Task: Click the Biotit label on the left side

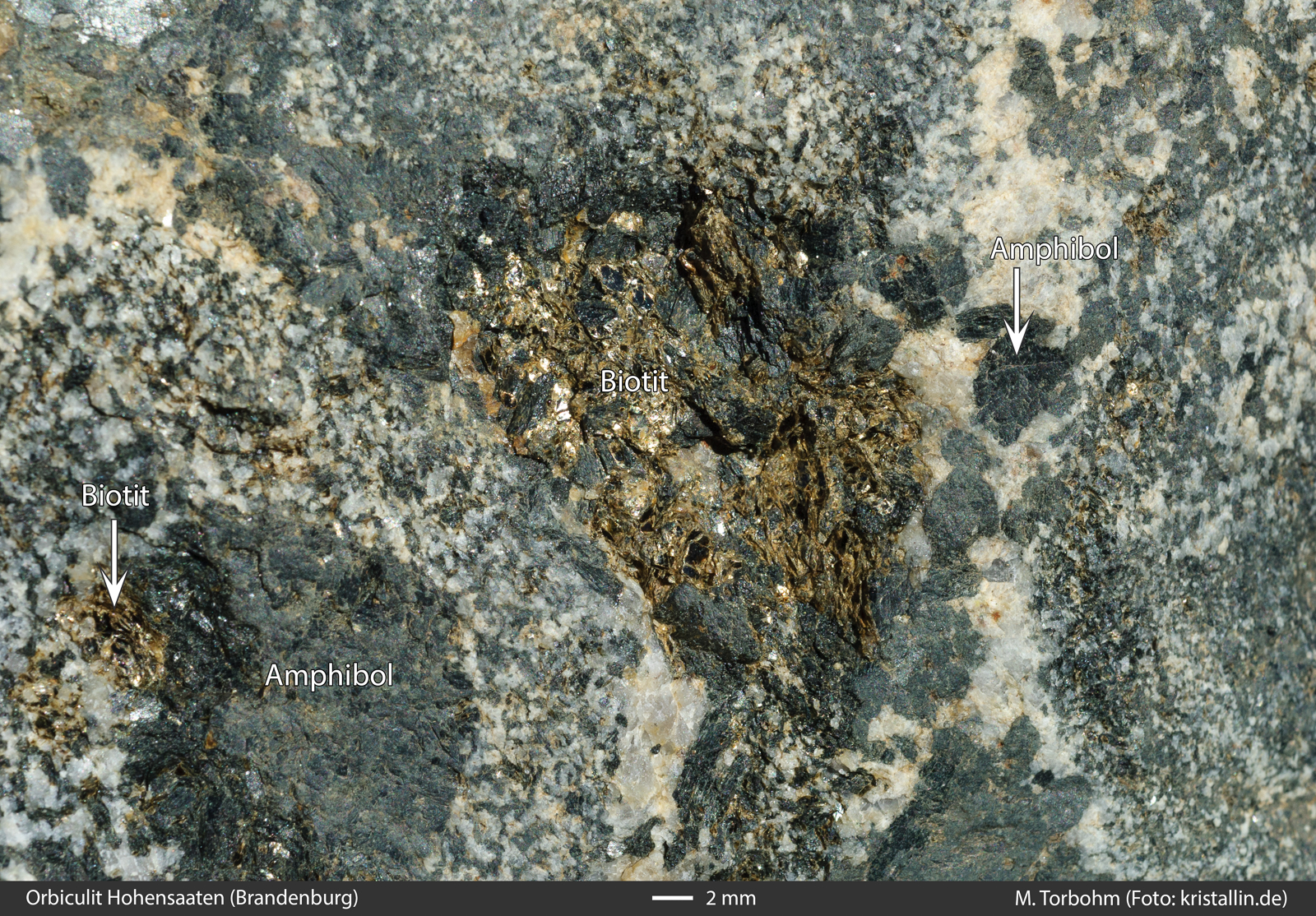Action: point(115,495)
